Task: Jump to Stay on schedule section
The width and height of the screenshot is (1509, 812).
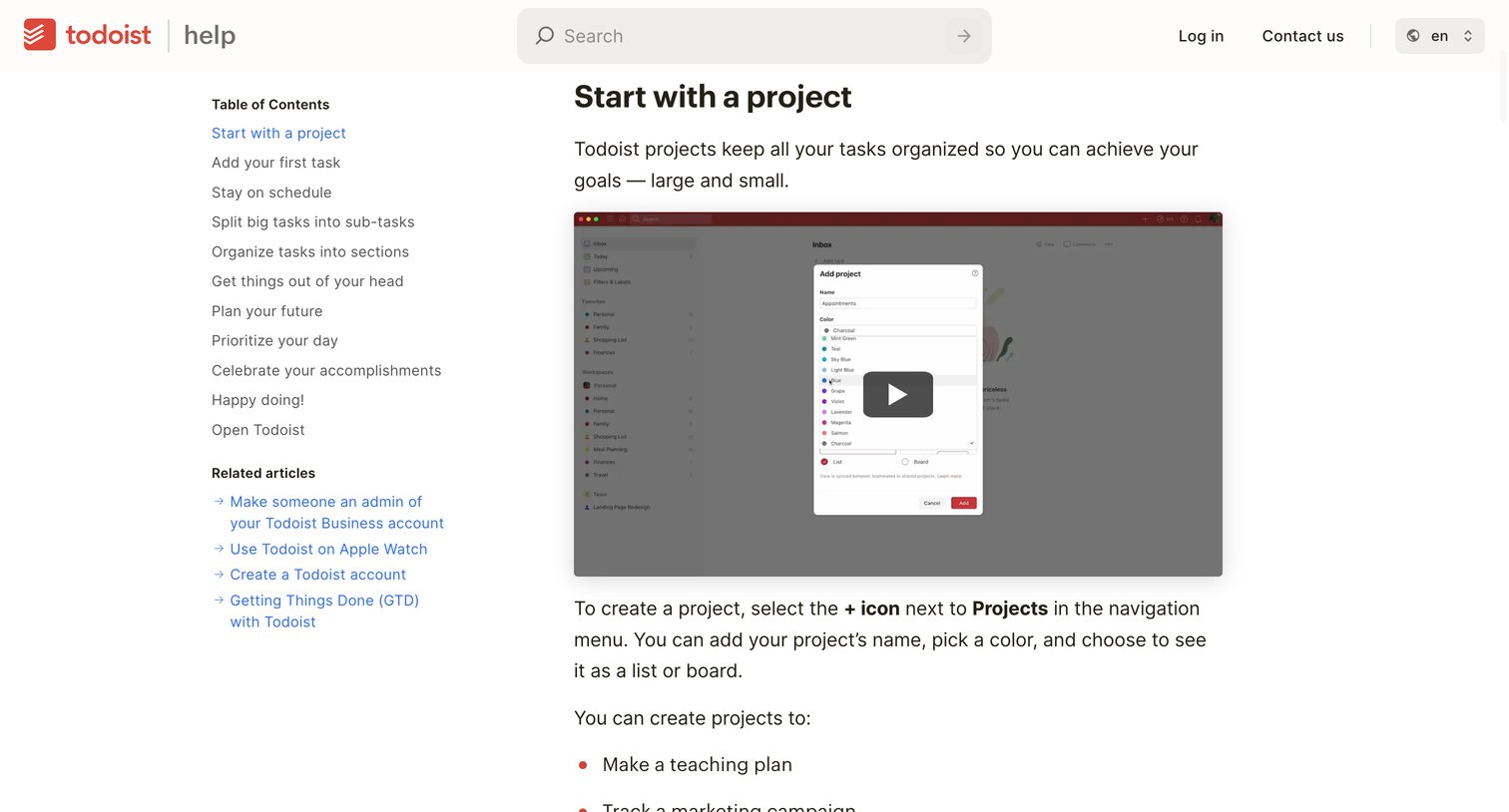Action: [x=271, y=193]
